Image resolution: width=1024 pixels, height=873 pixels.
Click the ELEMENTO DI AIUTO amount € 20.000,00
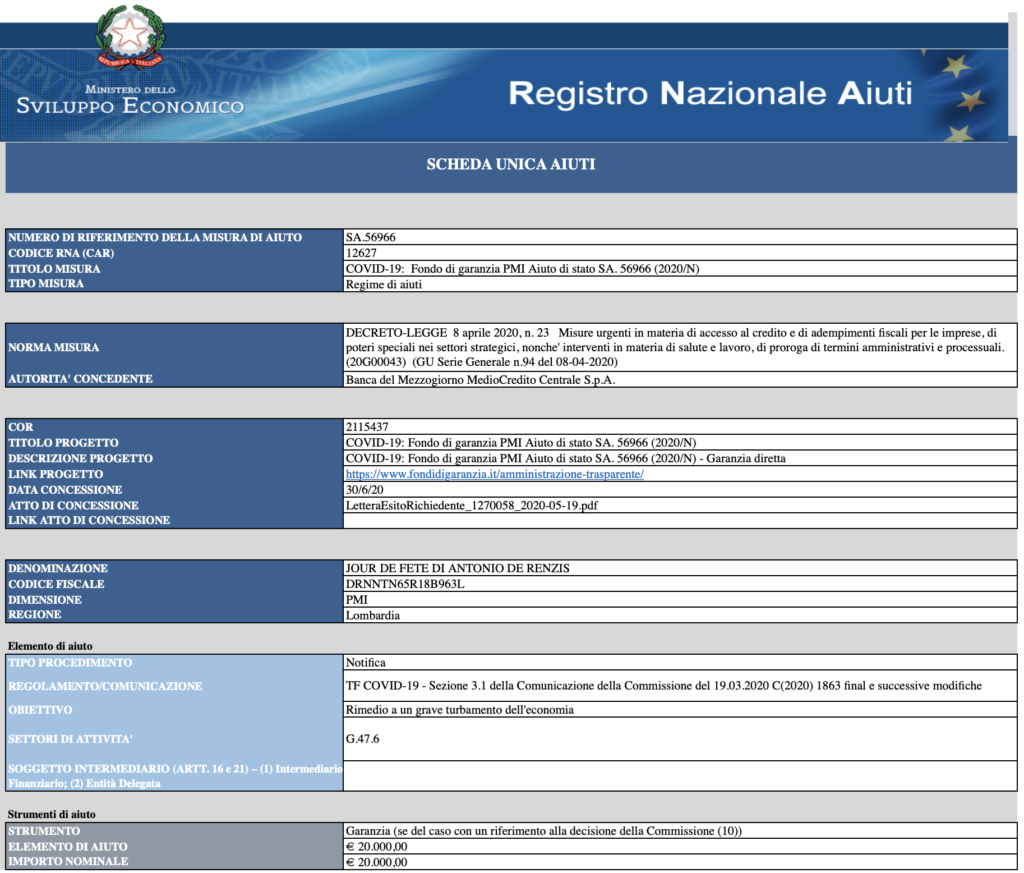point(376,846)
